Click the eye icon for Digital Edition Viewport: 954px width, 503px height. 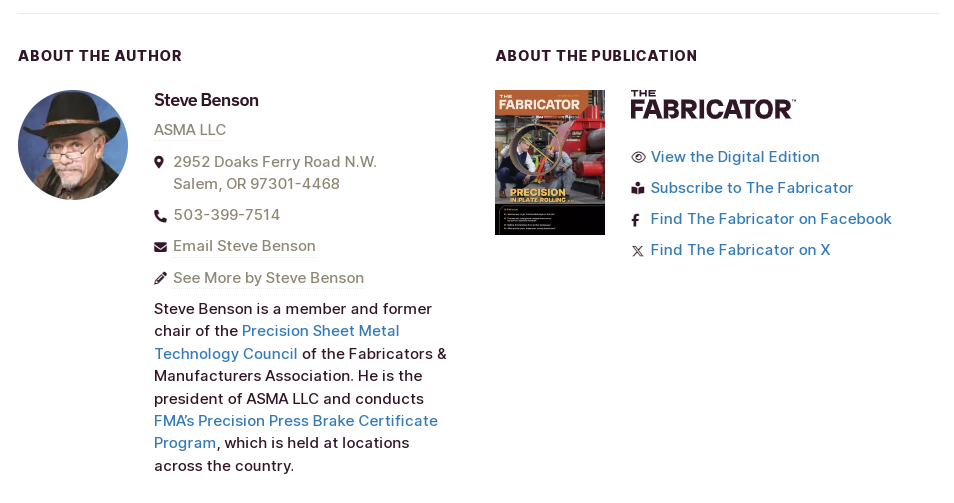pyautogui.click(x=638, y=158)
